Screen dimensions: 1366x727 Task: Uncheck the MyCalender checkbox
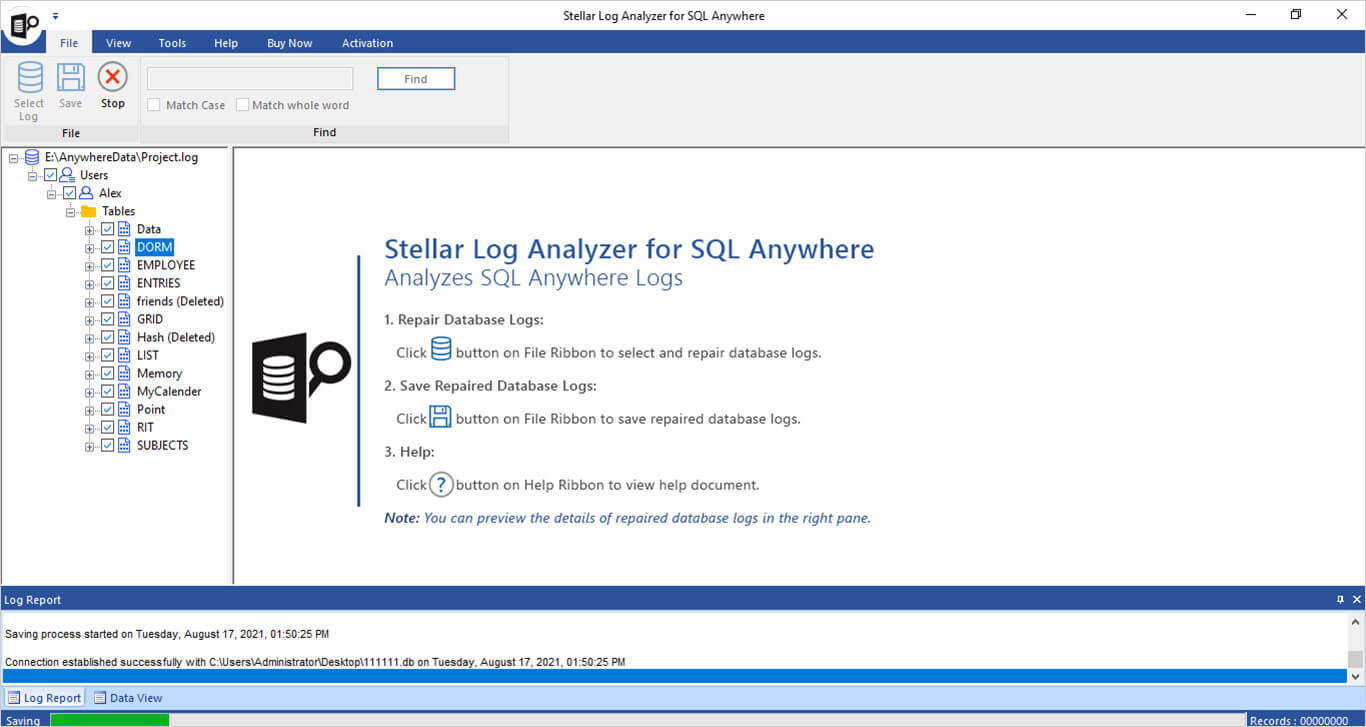tap(108, 391)
